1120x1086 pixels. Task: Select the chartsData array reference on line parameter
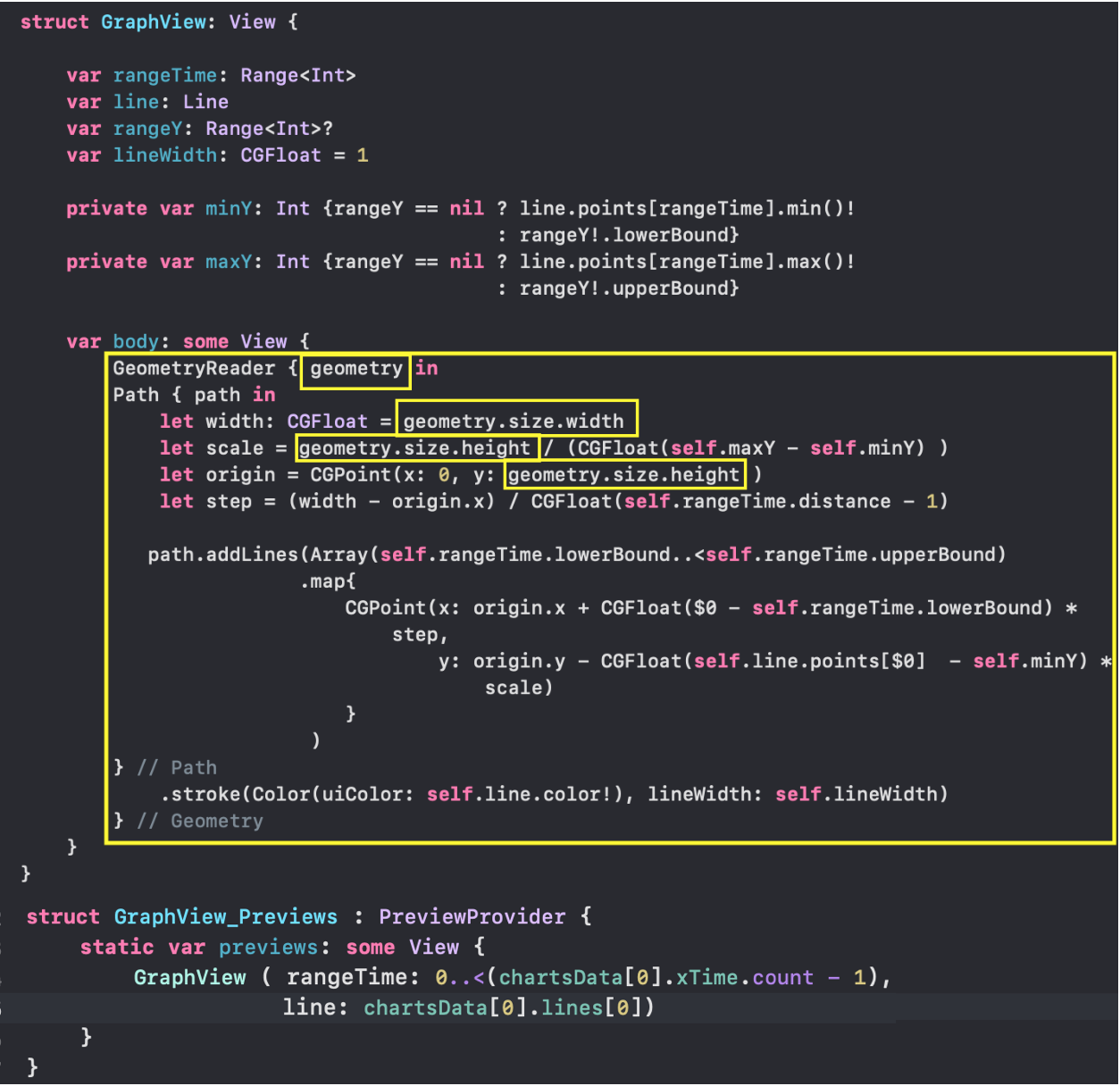pos(425,1007)
